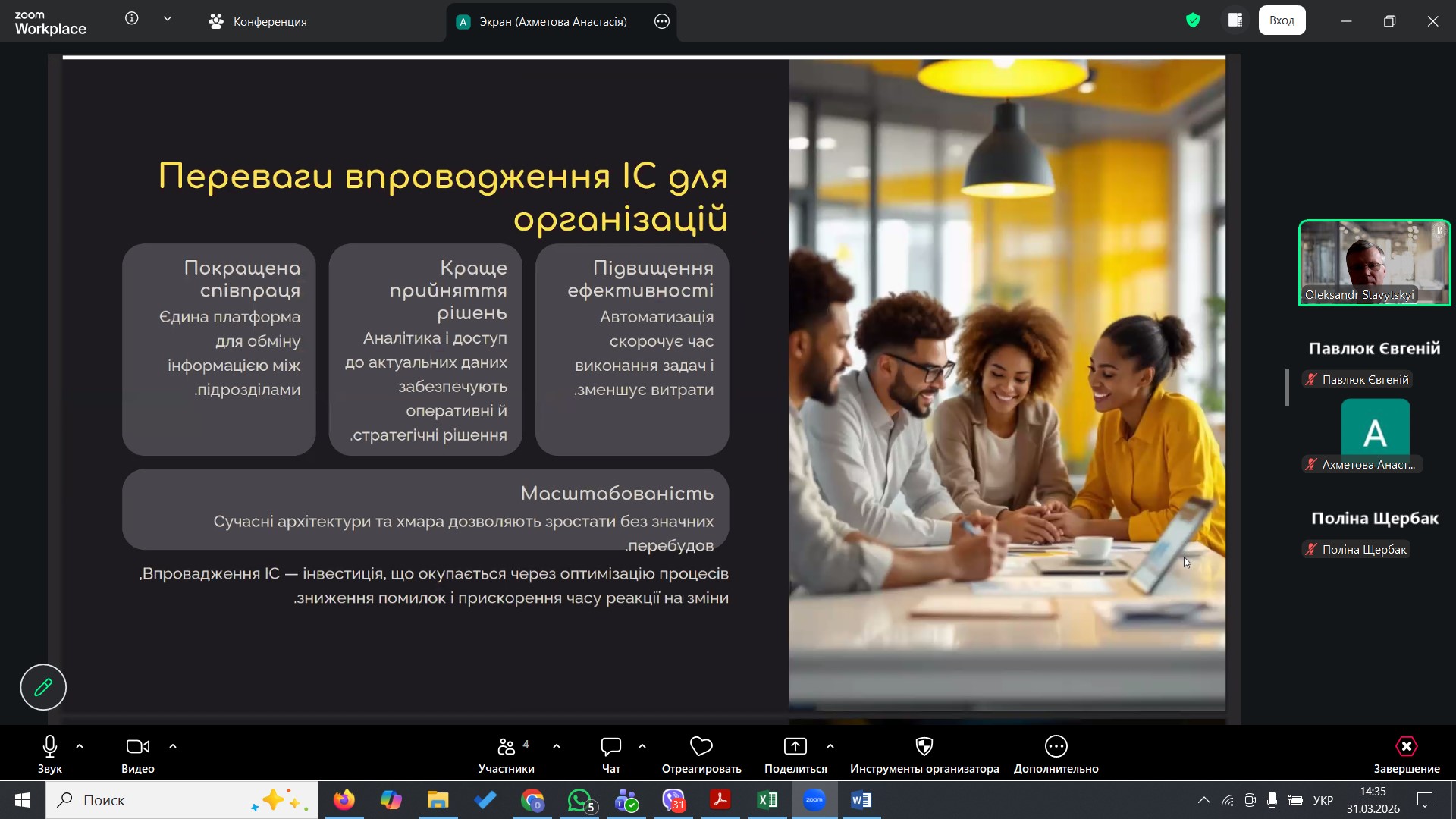This screenshot has height=819, width=1456.
Task: Toggle camera with Видео button
Action: [137, 747]
